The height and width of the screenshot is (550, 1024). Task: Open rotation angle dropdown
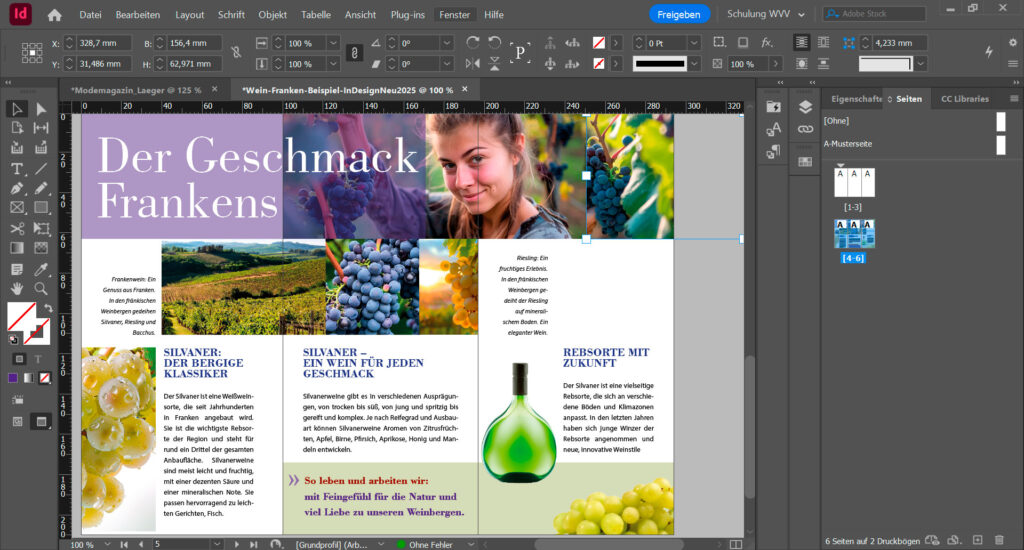coord(447,43)
